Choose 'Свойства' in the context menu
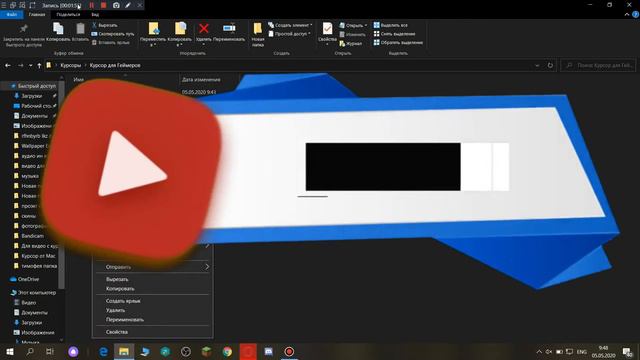Image resolution: width=640 pixels, height=360 pixels. point(117,332)
